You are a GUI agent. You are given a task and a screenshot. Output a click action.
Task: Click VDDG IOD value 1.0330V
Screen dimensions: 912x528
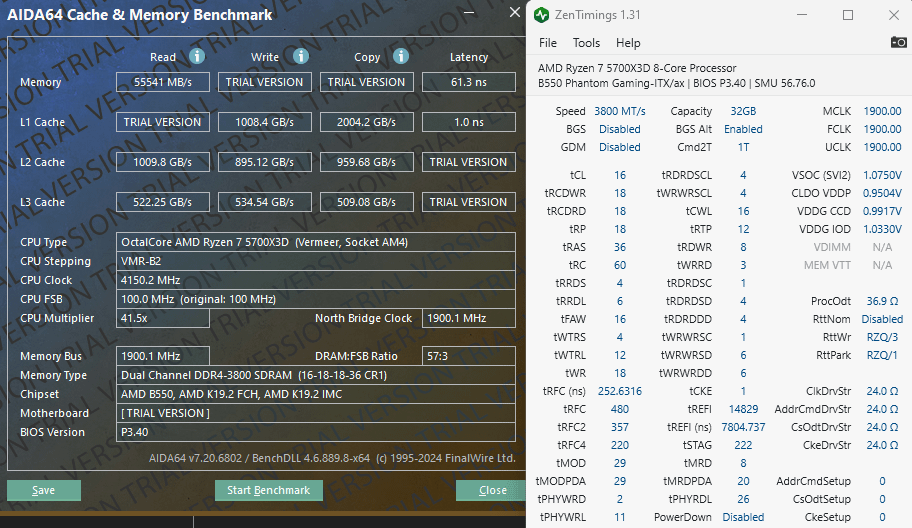[x=882, y=229]
